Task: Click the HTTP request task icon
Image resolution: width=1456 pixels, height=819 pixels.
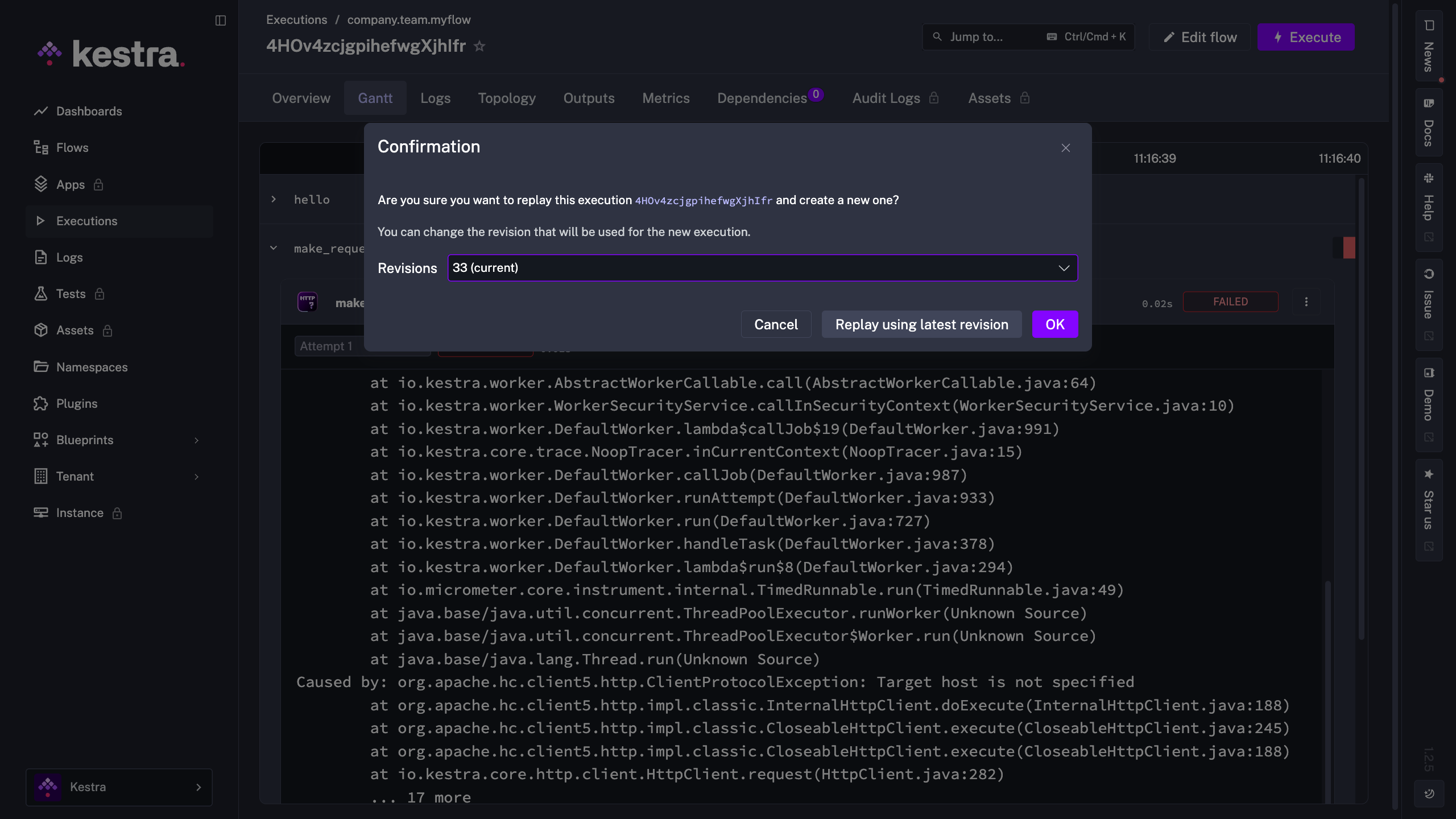Action: pos(308,301)
